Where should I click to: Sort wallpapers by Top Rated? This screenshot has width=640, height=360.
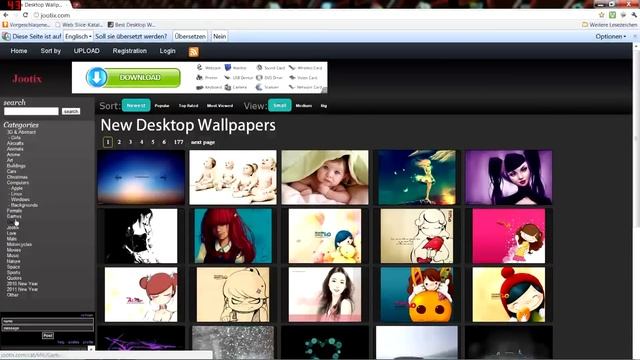pos(188,106)
